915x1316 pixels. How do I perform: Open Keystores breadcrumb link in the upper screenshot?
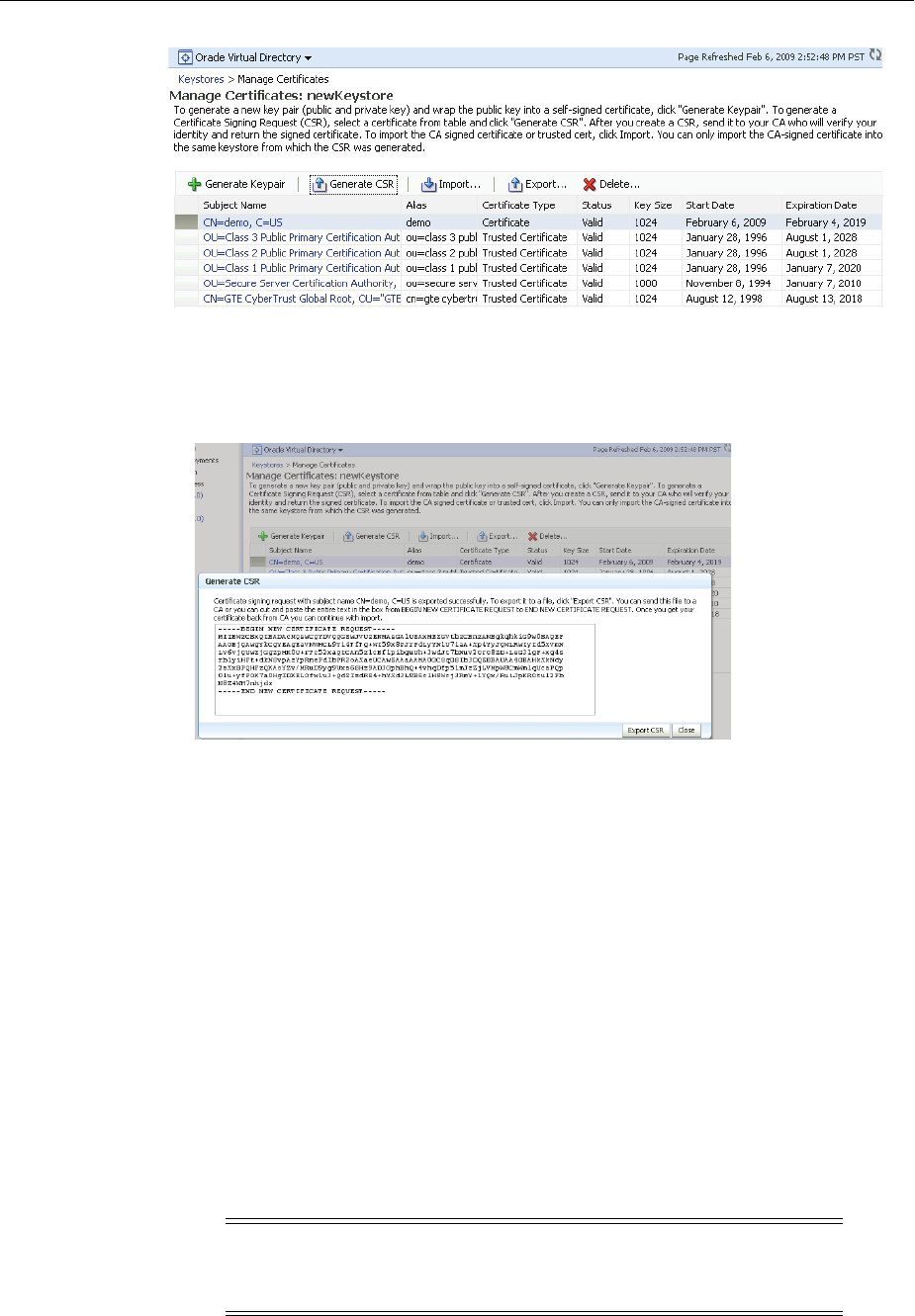coord(201,79)
